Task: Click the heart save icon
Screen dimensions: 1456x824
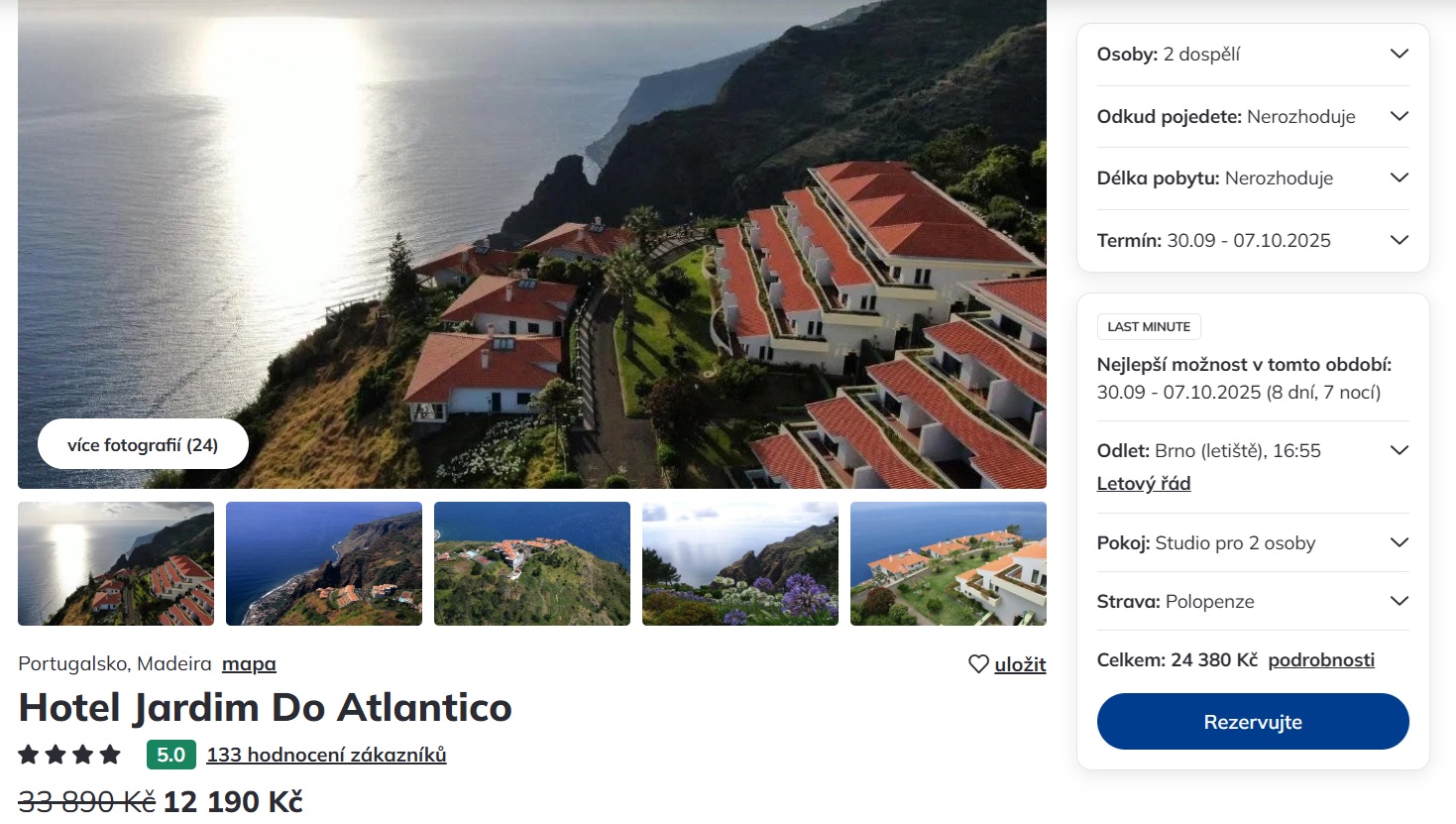Action: coord(978,664)
